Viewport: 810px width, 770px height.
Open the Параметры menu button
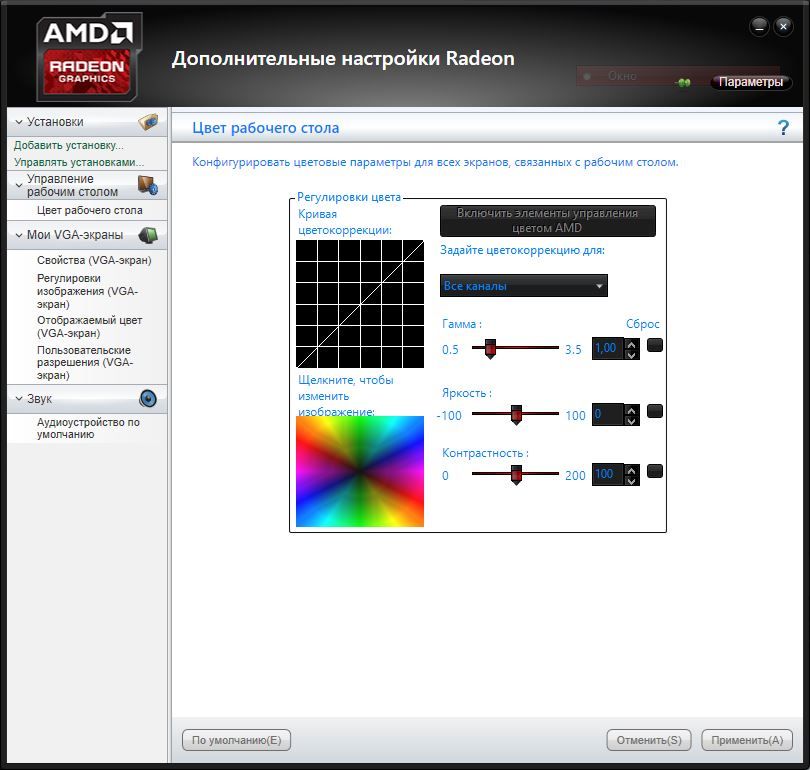[x=751, y=82]
